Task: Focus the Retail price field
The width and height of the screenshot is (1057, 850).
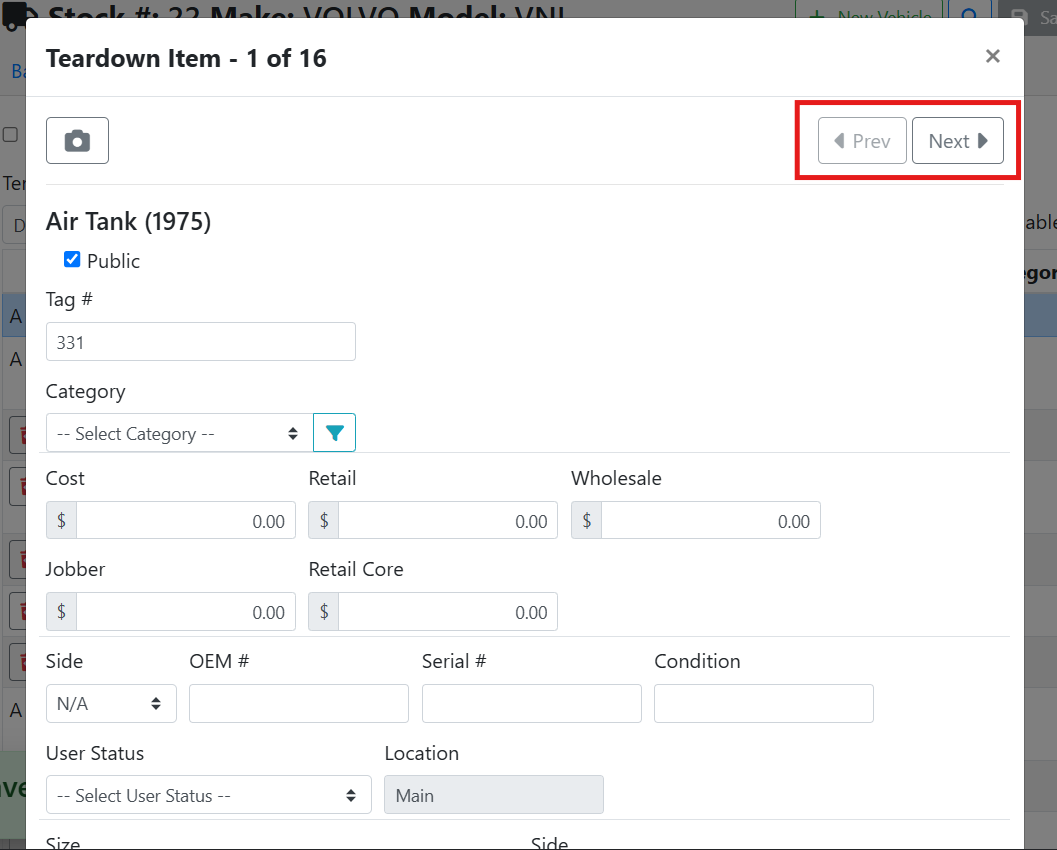Action: click(447, 521)
